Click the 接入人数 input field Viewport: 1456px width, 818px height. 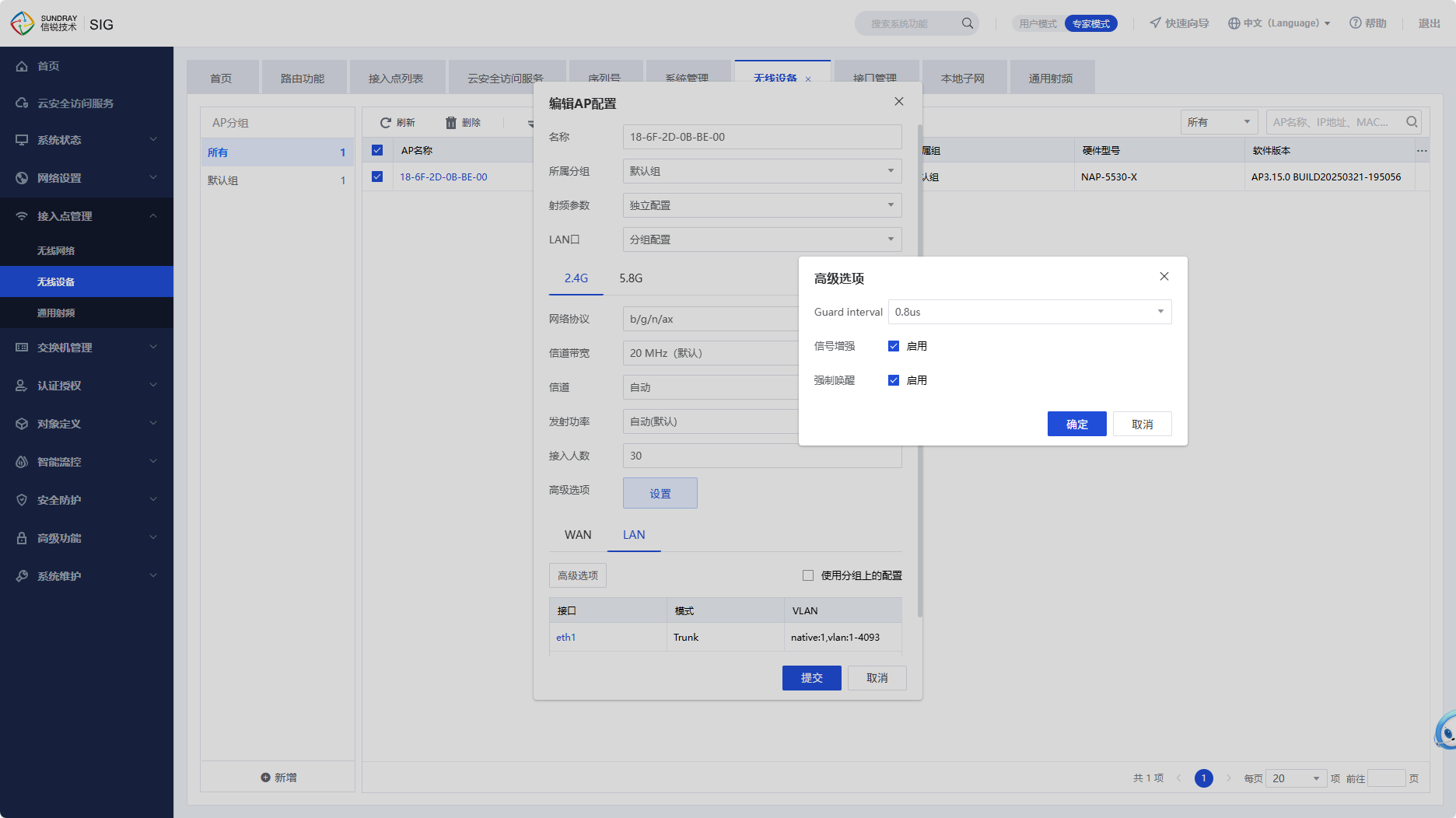(x=762, y=456)
